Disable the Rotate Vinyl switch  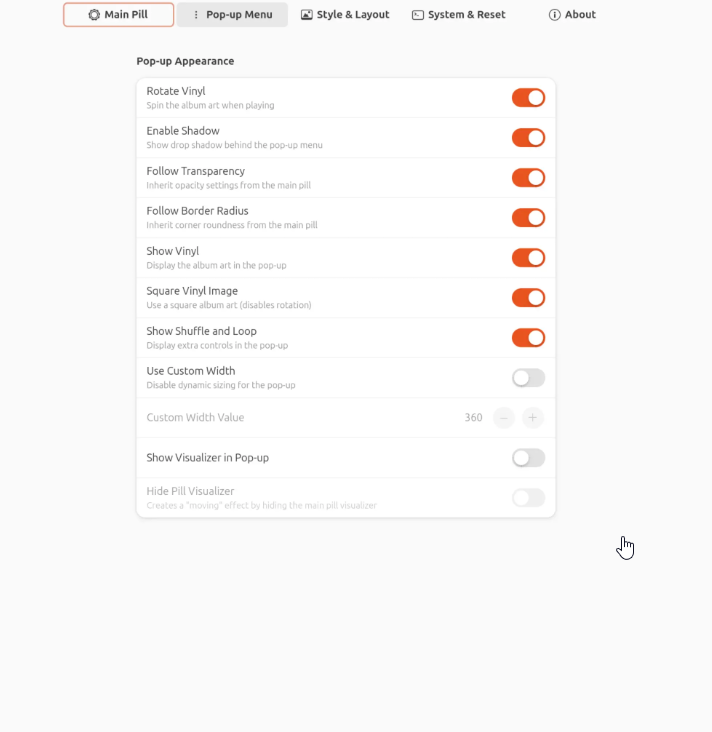(528, 98)
